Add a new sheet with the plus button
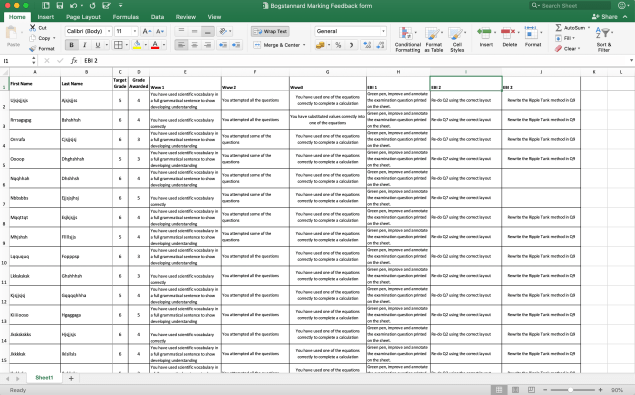This screenshot has width=635, height=395. 71,378
